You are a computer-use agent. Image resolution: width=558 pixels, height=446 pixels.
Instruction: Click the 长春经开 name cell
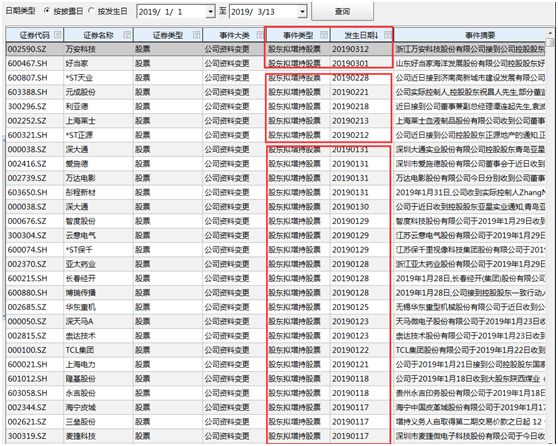tap(98, 278)
